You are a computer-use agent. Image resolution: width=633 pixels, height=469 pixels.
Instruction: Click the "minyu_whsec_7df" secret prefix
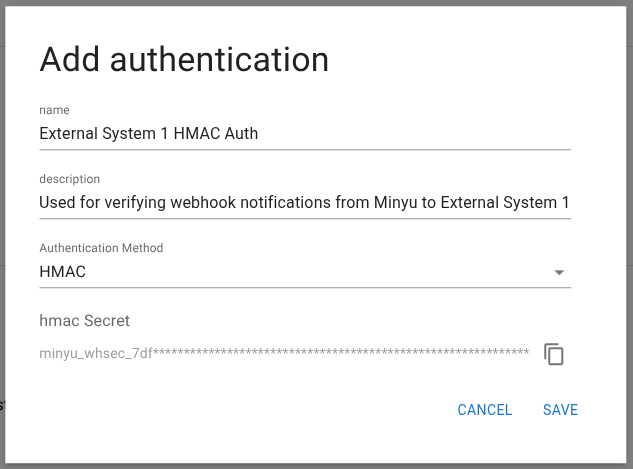95,353
